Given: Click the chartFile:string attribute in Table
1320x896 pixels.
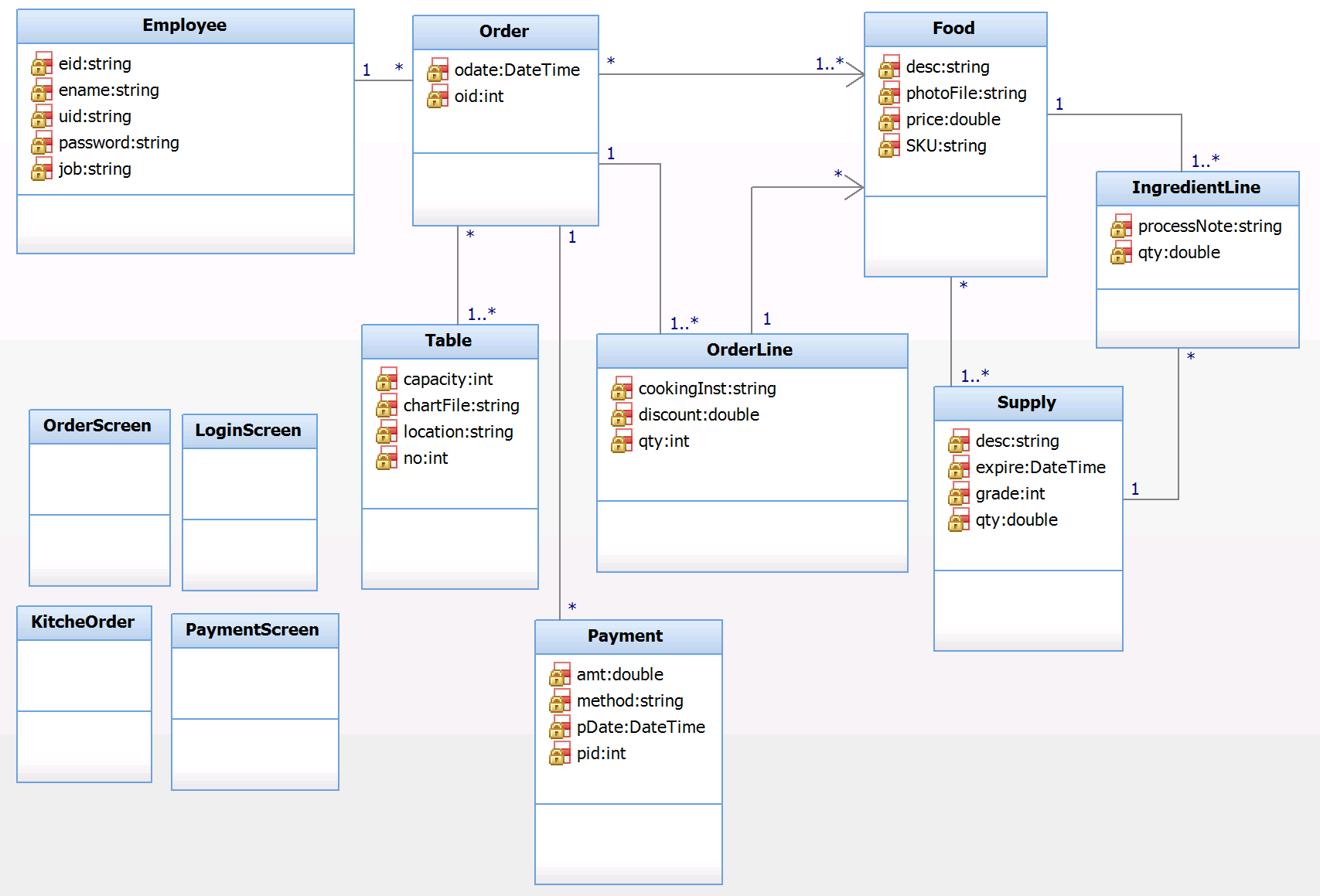Looking at the screenshot, I should point(462,406).
